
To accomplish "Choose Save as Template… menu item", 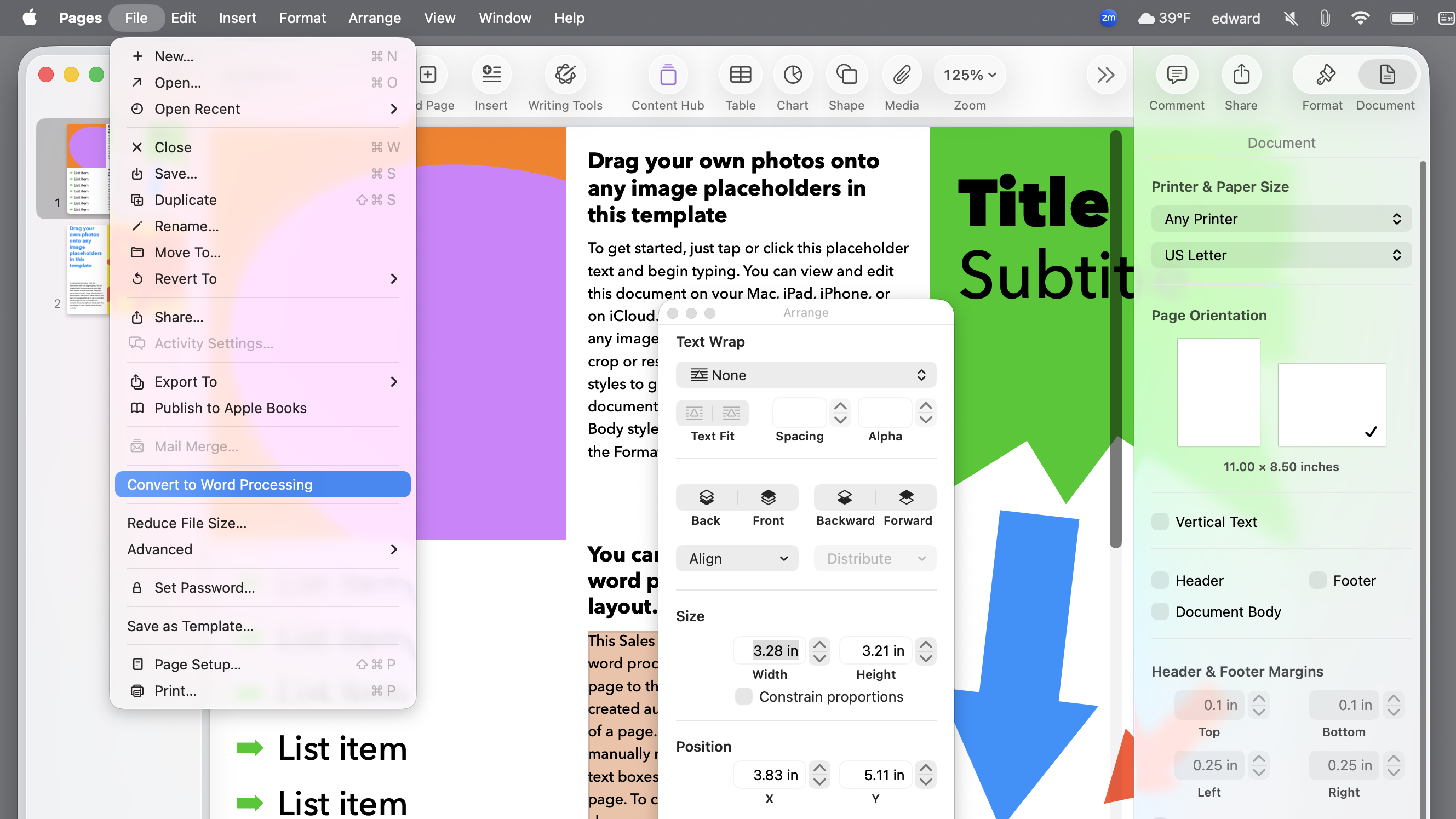I will [x=263, y=626].
